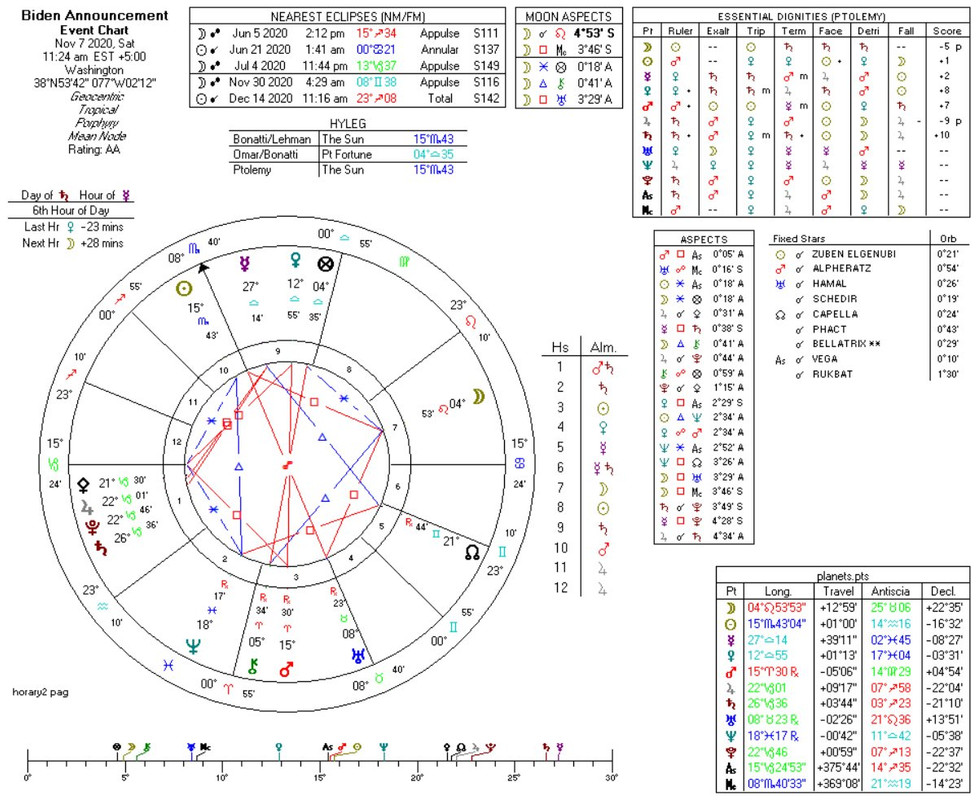The width and height of the screenshot is (978, 800).
Task: Click the 'MOON ASPECTS' heading
Action: (x=569, y=17)
